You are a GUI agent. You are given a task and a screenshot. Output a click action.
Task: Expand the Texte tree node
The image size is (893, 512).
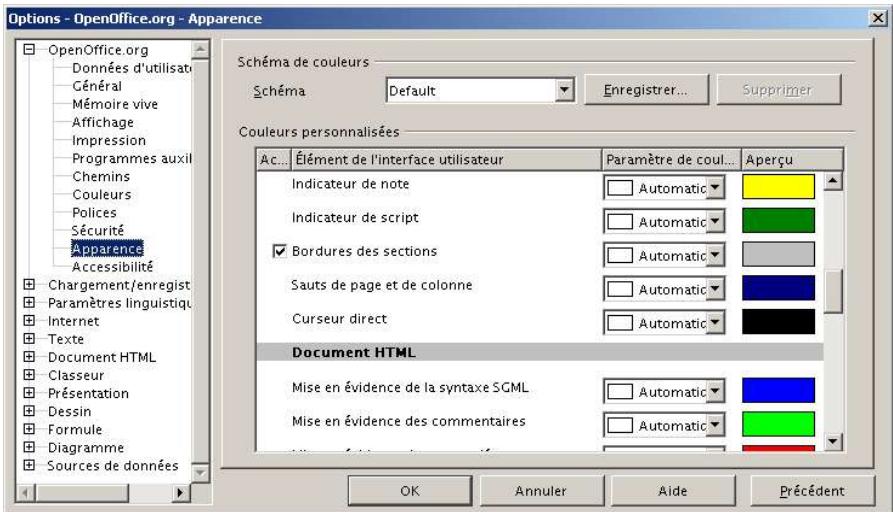pos(29,339)
